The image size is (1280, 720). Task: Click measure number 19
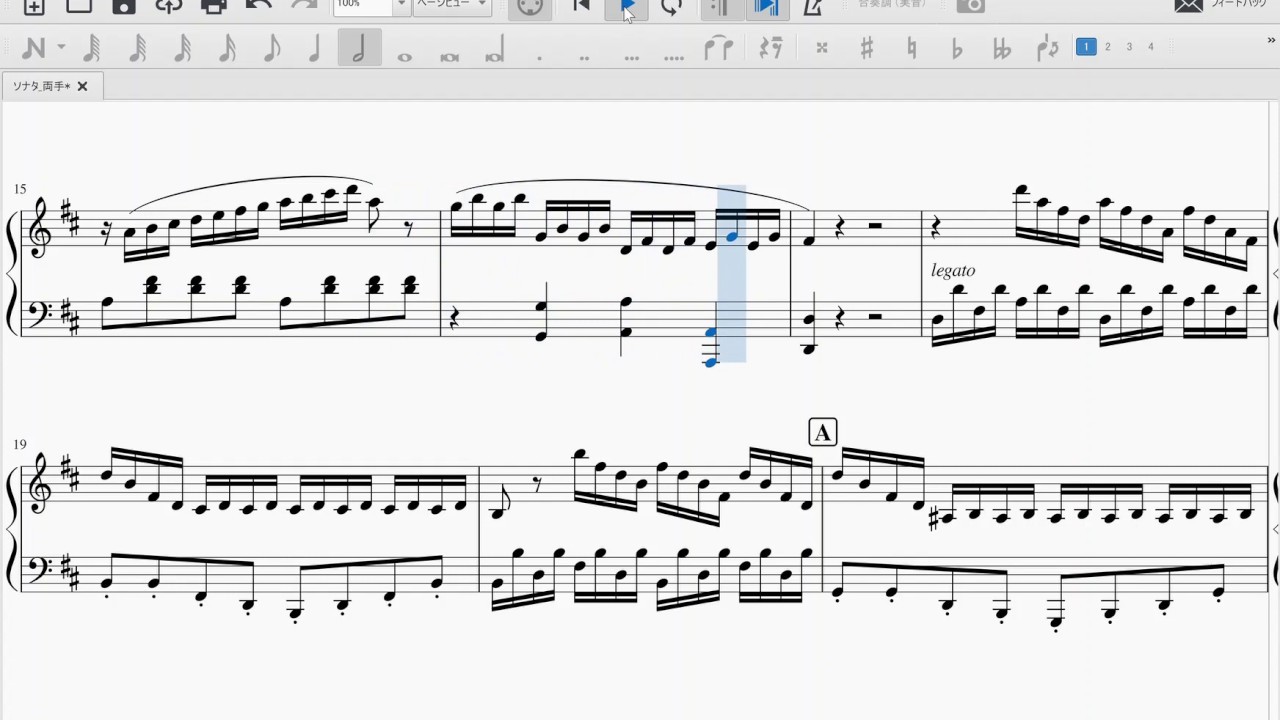[x=20, y=444]
